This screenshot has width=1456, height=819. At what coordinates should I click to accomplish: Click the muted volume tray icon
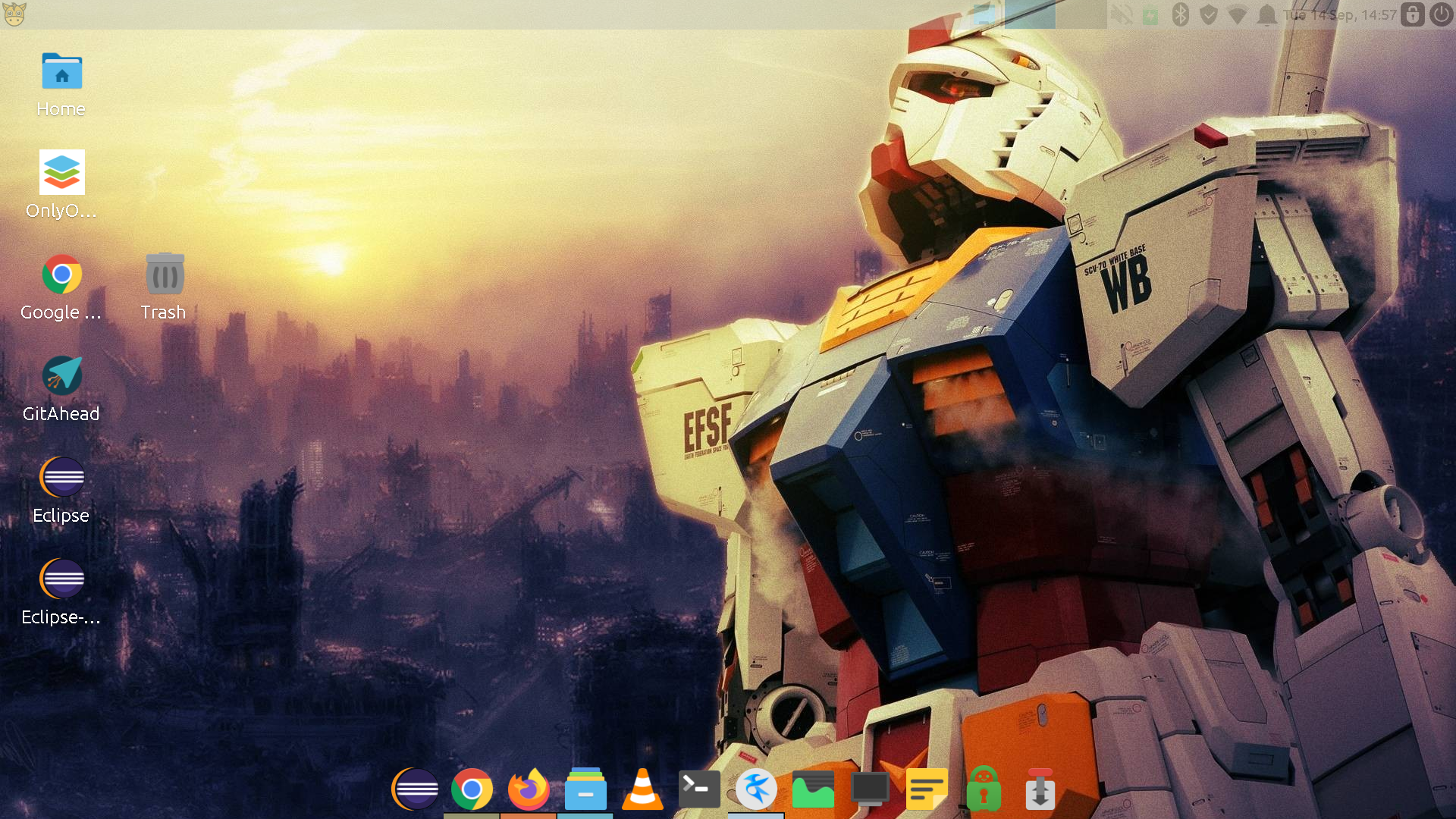pos(1122,15)
